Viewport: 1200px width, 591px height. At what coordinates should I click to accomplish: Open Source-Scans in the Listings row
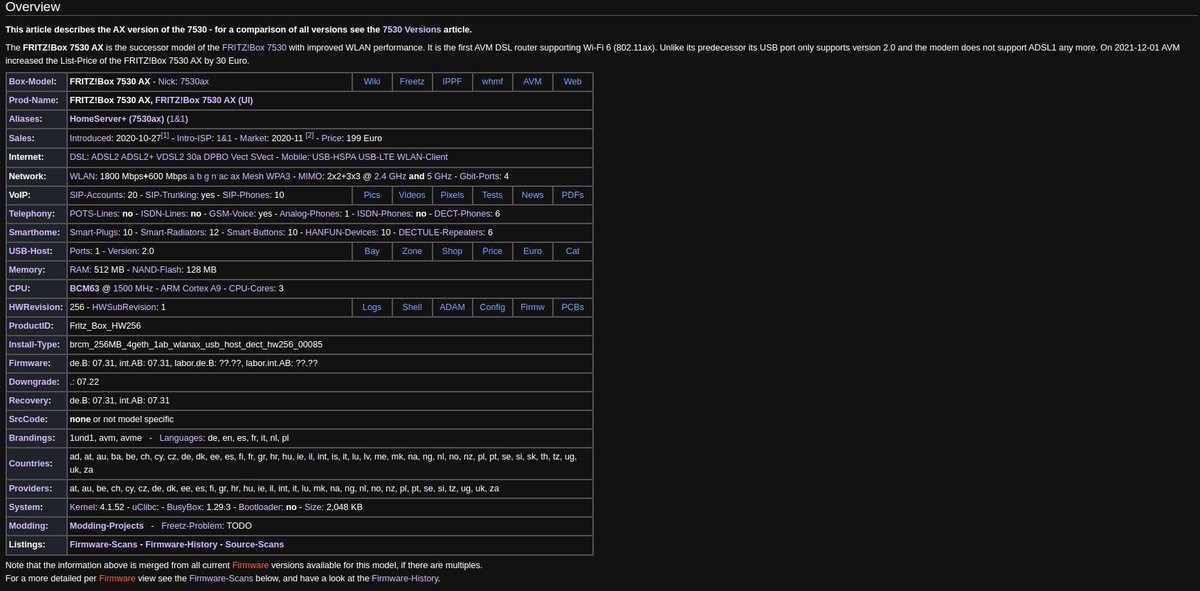(254, 544)
